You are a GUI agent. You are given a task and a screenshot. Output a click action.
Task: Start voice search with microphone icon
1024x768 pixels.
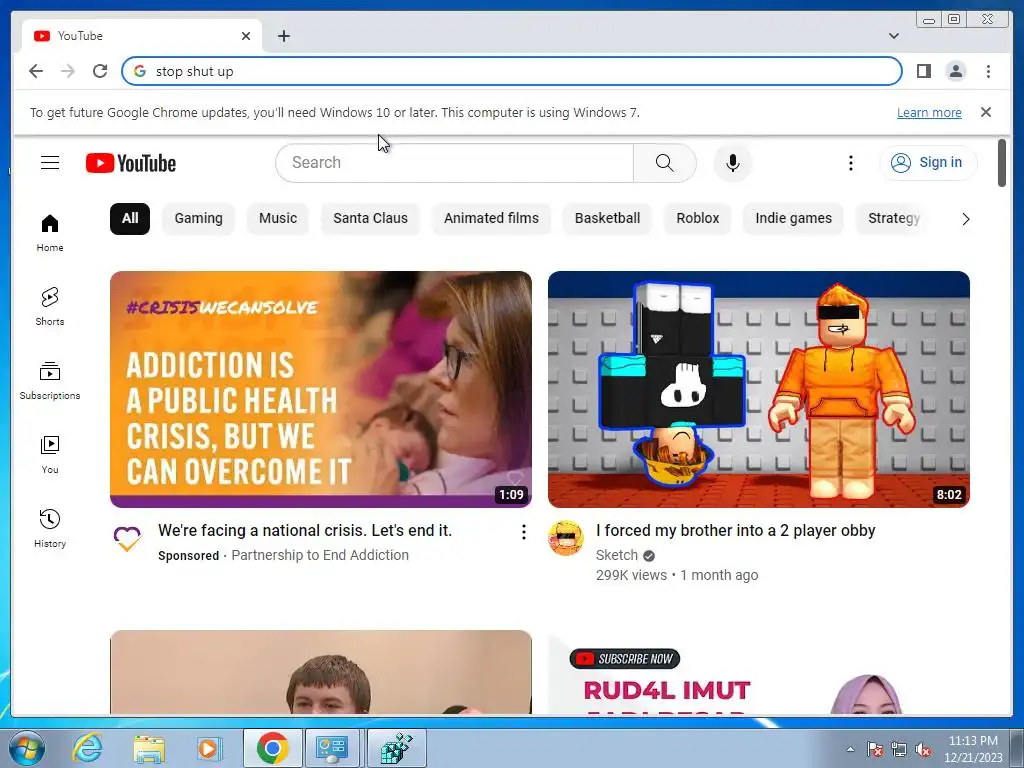pyautogui.click(x=733, y=163)
